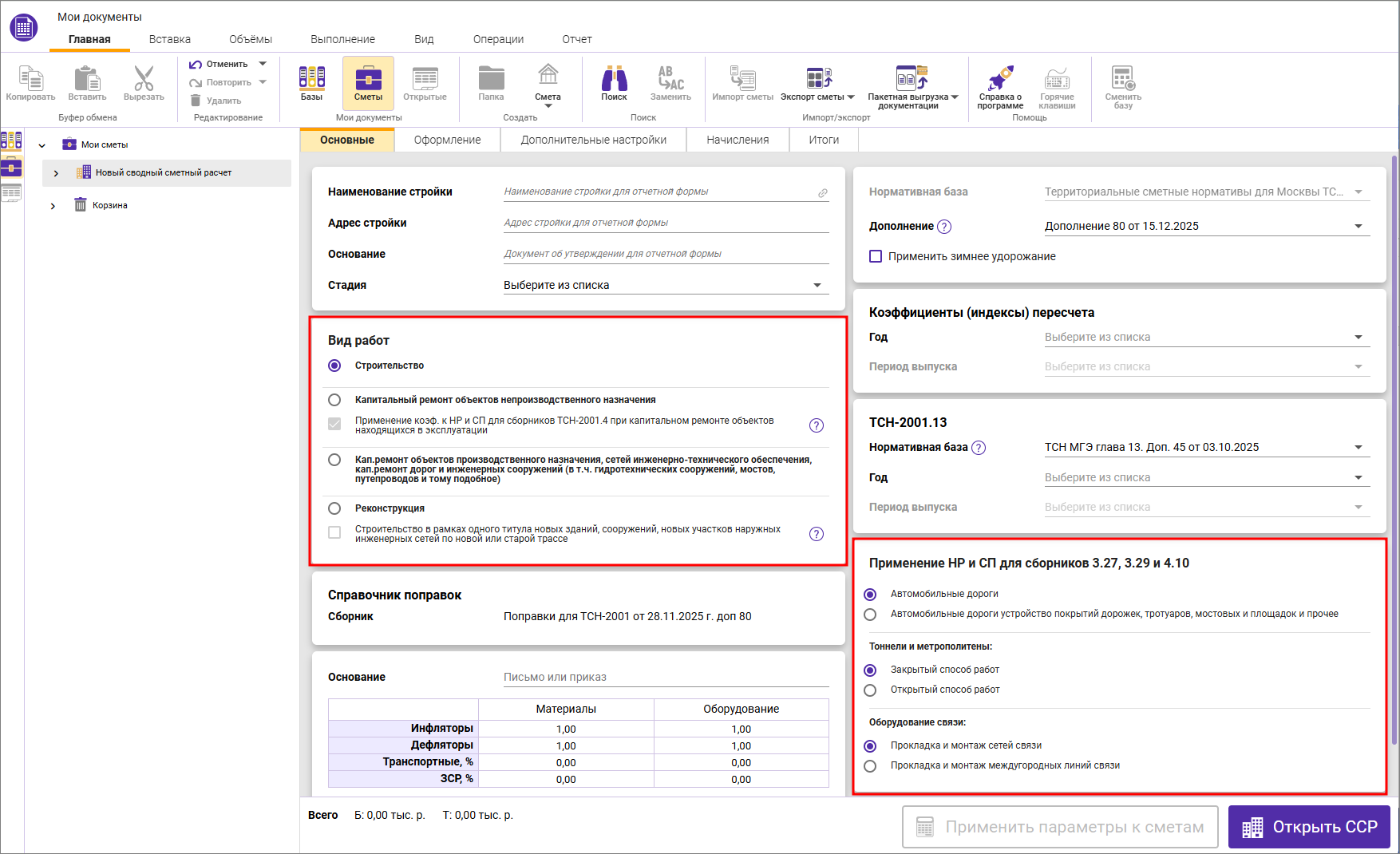Viewport: 1400px width, 854px height.
Task: Select Открытый способ работ radio button
Action: (x=870, y=690)
